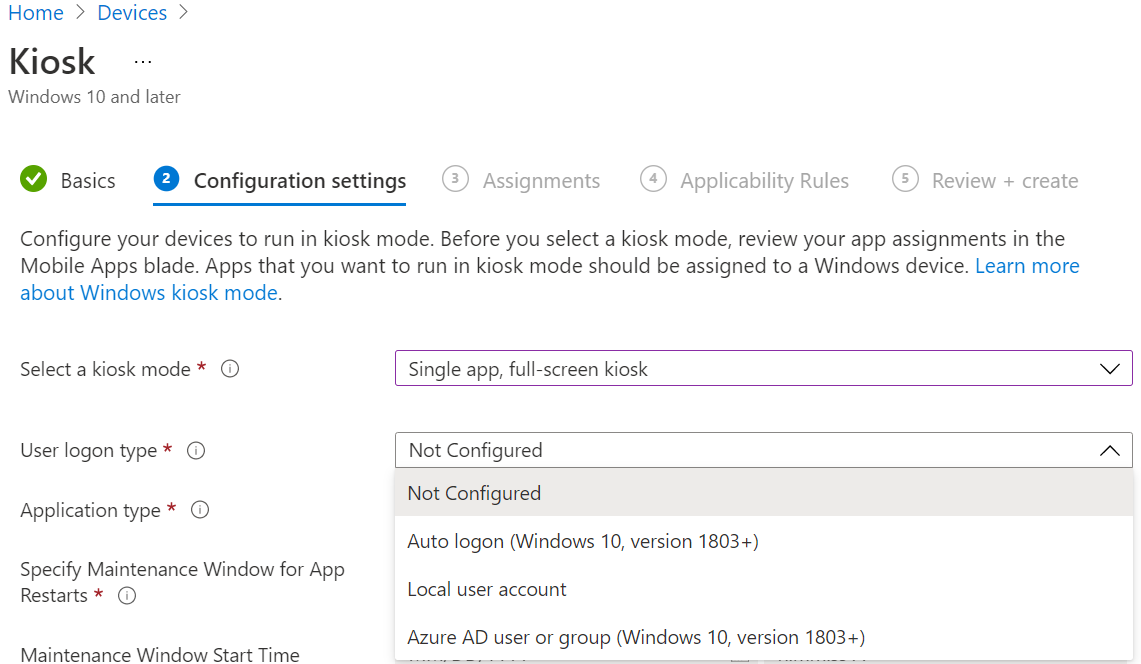
Task: Open the ellipsis menu next to Kiosk title
Action: (143, 62)
